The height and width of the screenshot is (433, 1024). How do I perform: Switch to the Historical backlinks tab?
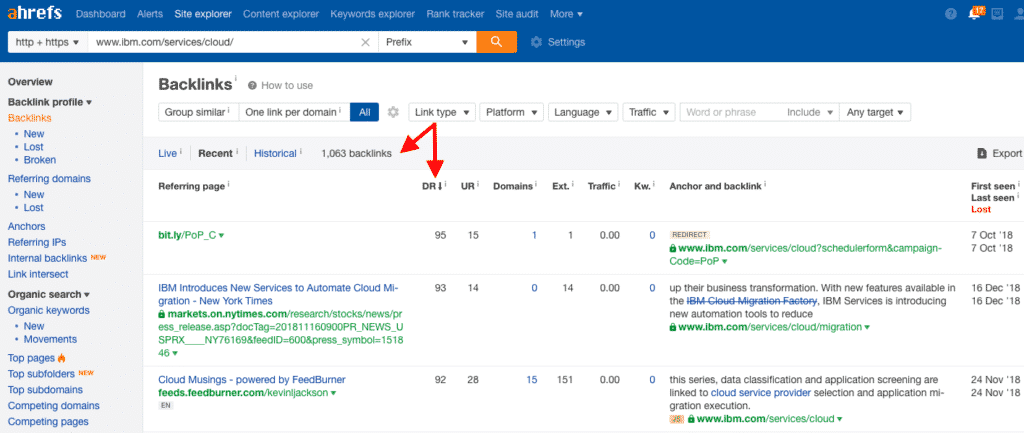click(x=275, y=153)
